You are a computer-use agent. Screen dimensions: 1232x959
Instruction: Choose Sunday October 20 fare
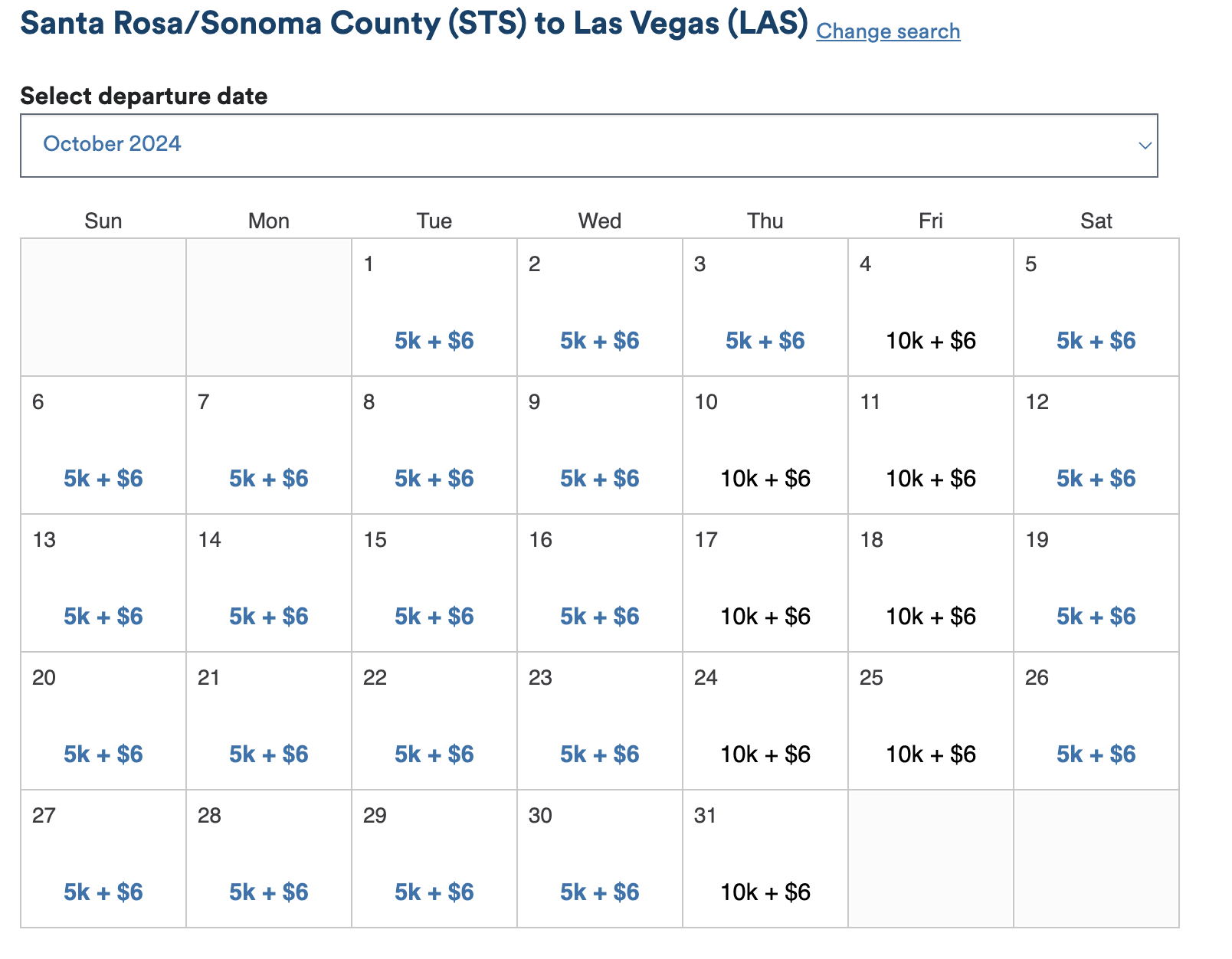(x=103, y=754)
